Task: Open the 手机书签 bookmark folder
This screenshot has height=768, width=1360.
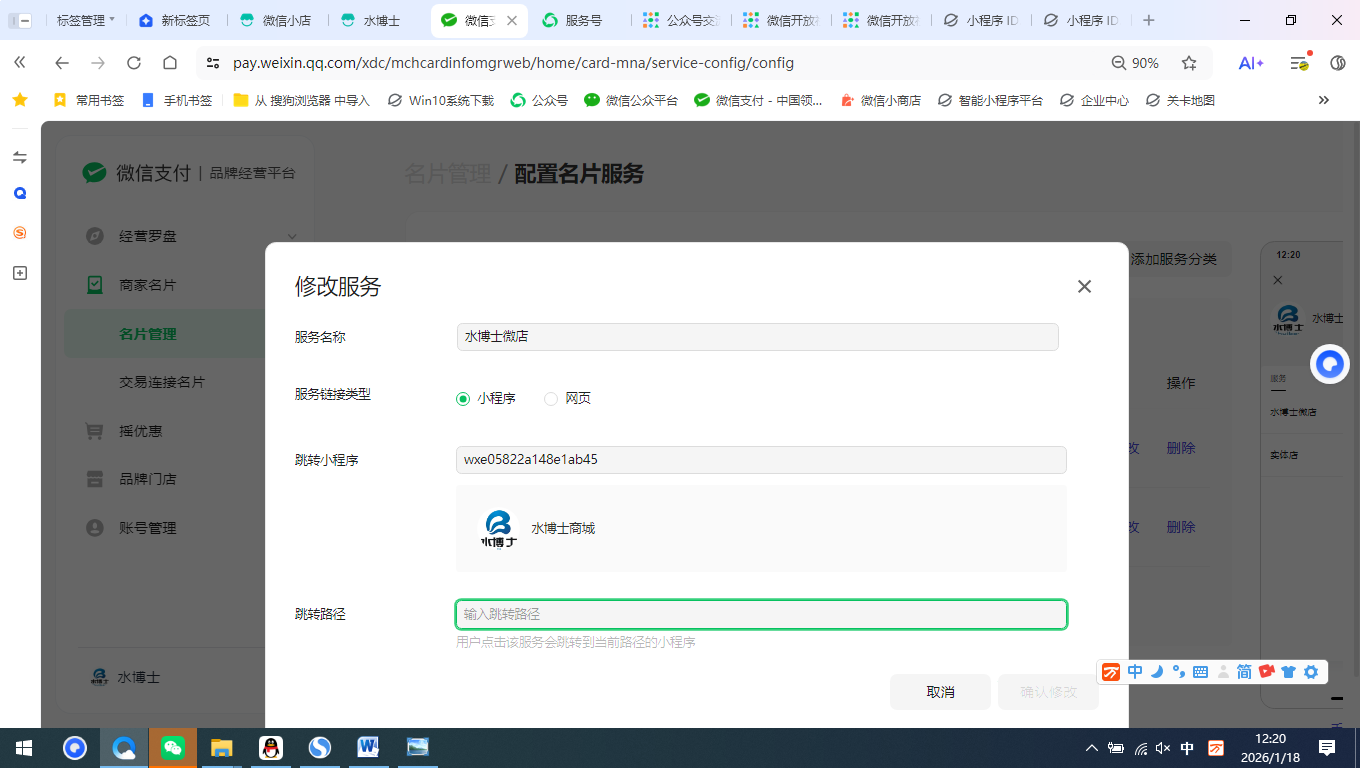Action: coord(177,100)
